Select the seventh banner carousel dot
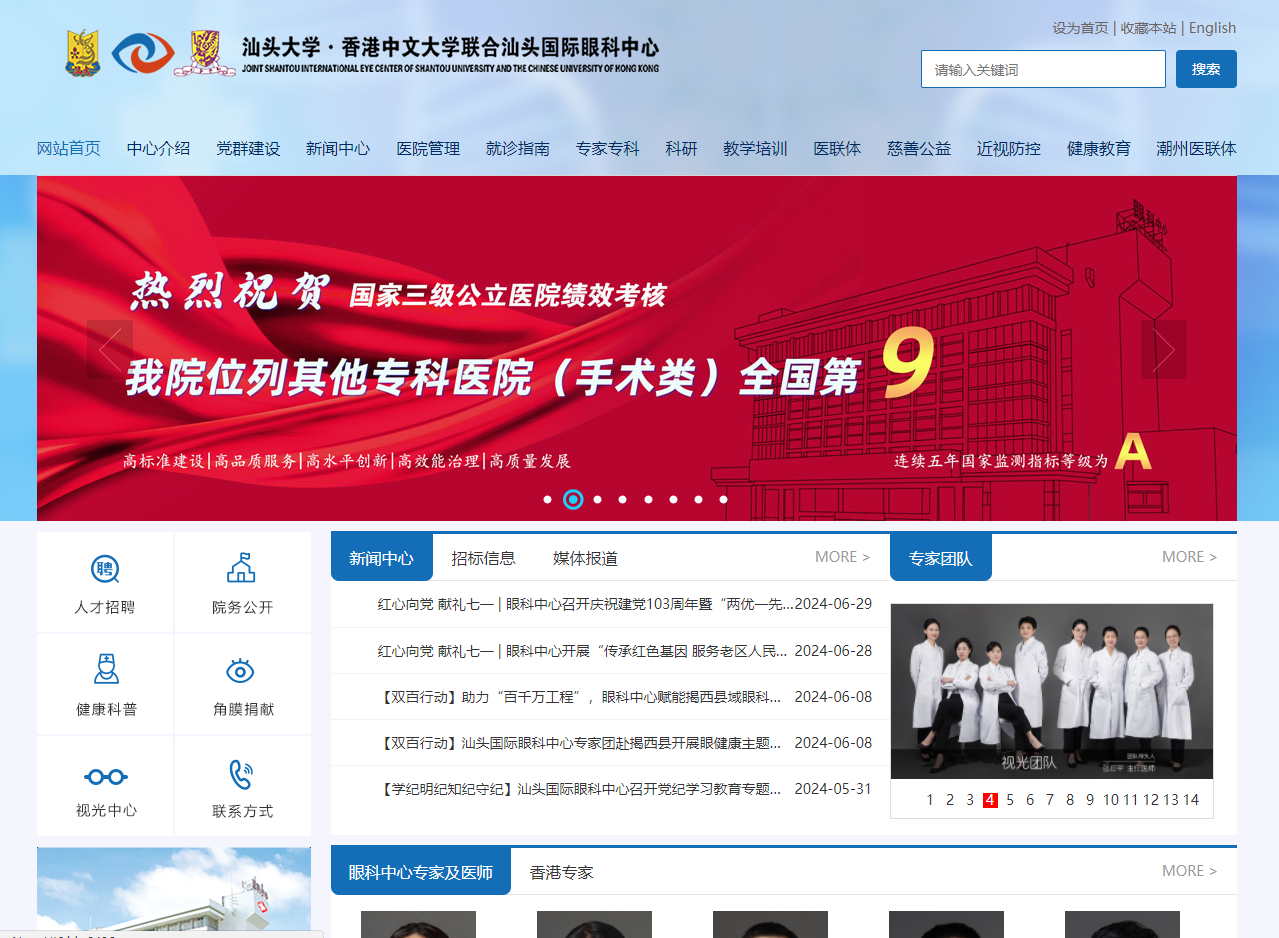Viewport: 1279px width, 938px height. coord(698,499)
